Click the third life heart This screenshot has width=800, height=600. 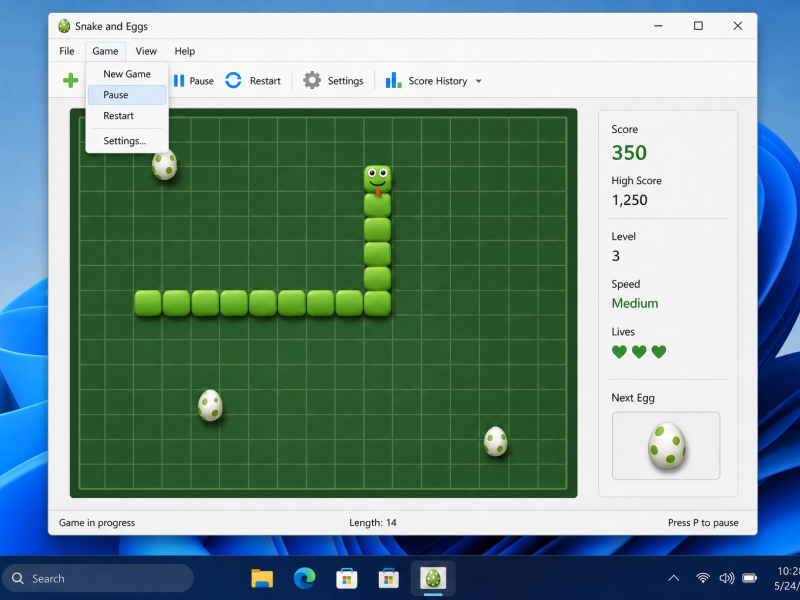tap(659, 352)
